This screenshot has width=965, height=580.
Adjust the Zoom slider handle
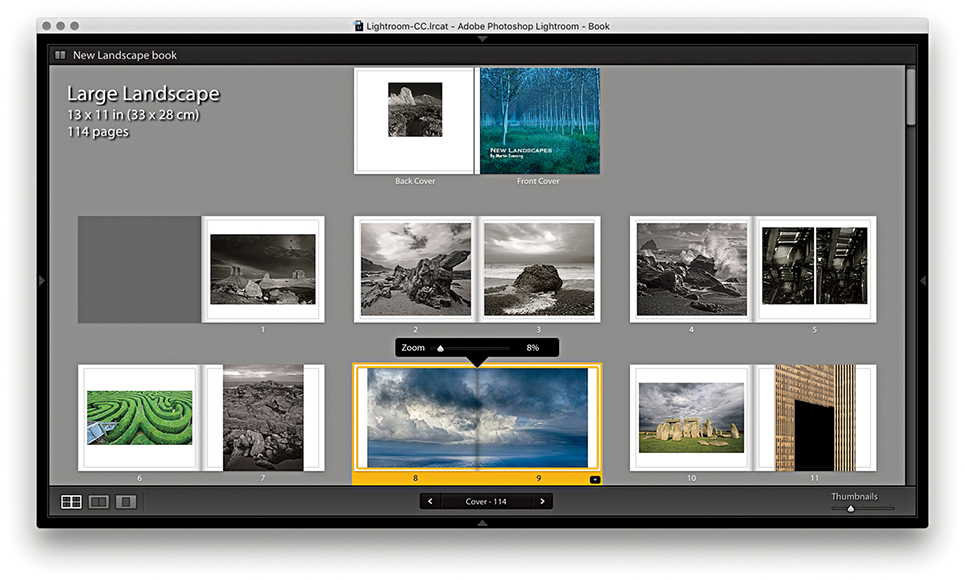pyautogui.click(x=441, y=348)
